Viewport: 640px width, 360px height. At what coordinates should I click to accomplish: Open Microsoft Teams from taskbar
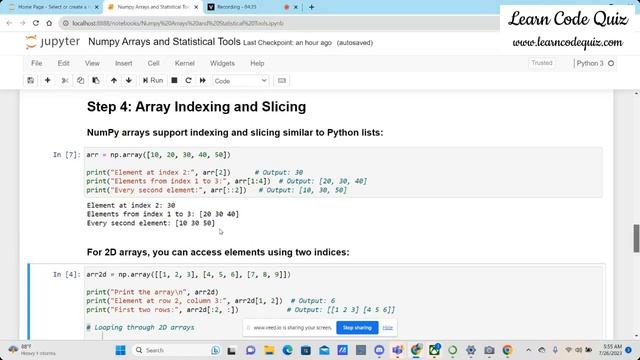click(398, 350)
